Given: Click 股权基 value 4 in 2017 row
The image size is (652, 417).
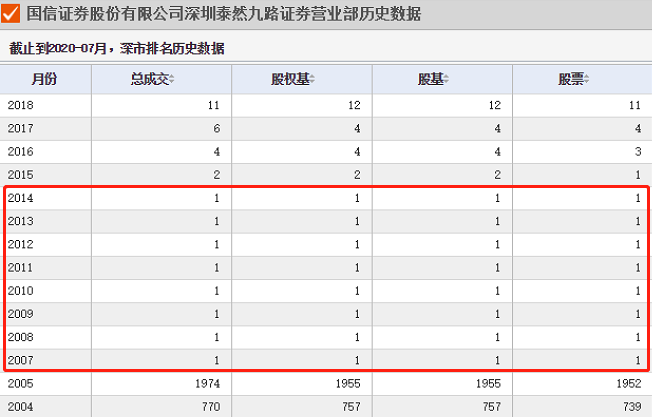Looking at the screenshot, I should point(357,128).
